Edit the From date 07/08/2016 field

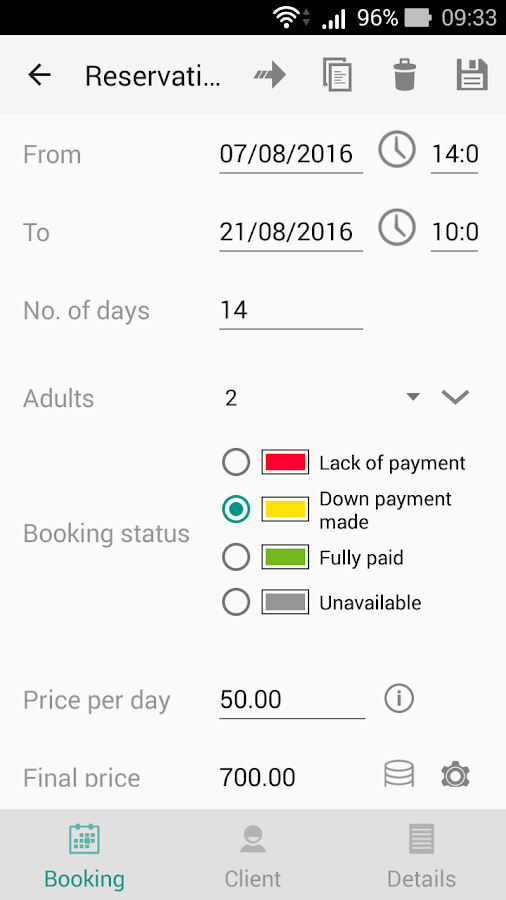click(291, 154)
